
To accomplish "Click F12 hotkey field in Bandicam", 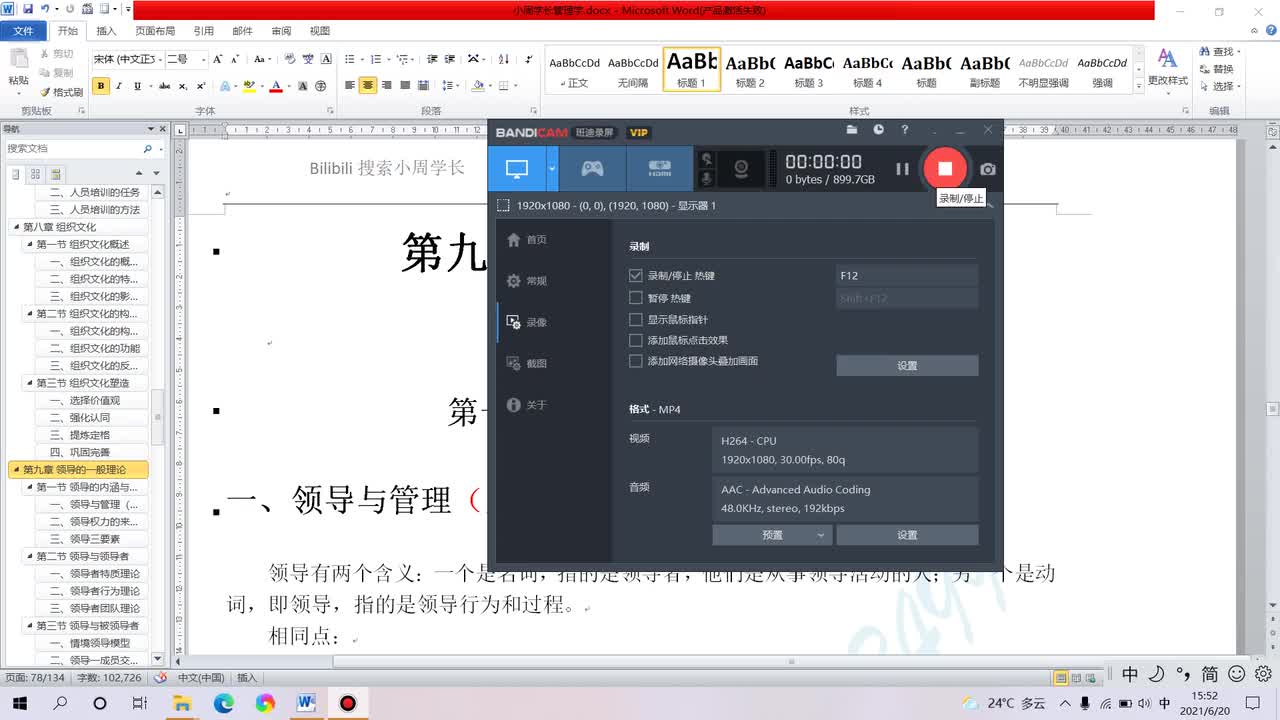I will (x=907, y=275).
